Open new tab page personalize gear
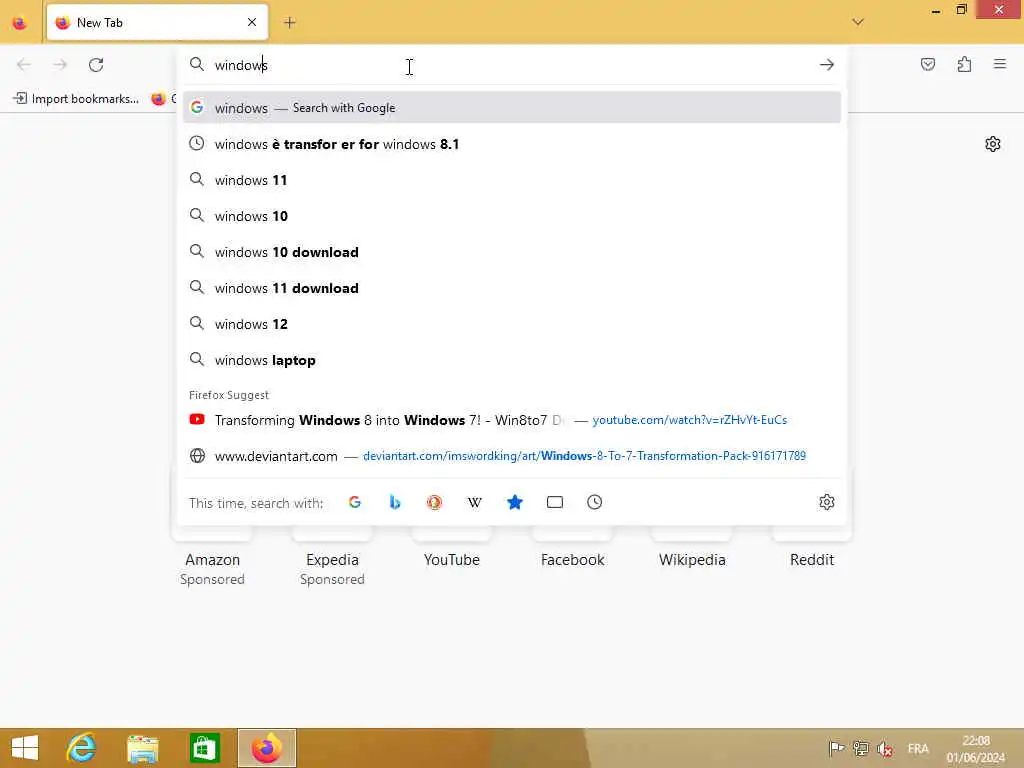 pos(993,144)
